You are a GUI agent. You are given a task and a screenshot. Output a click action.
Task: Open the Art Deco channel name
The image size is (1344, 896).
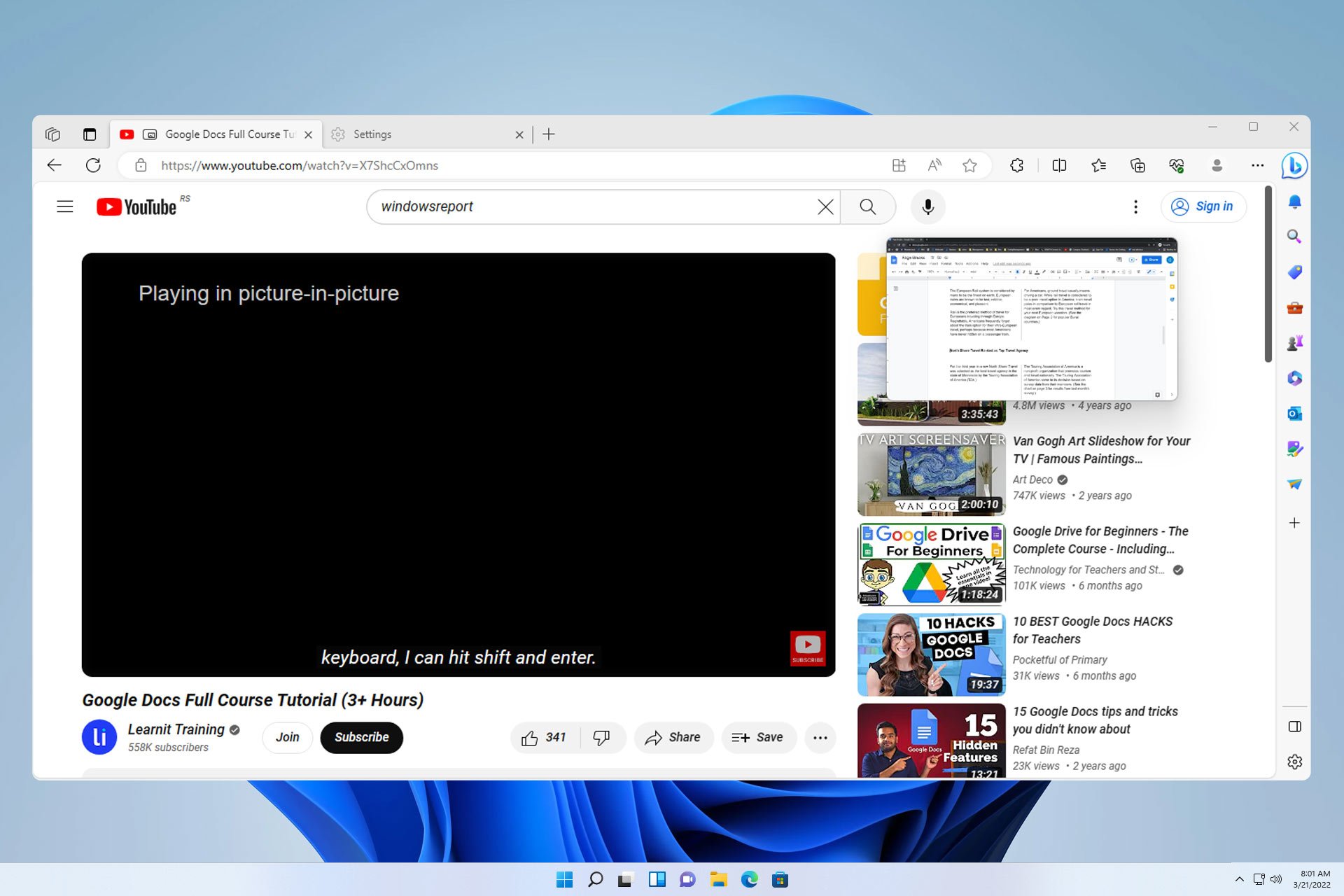click(1032, 479)
